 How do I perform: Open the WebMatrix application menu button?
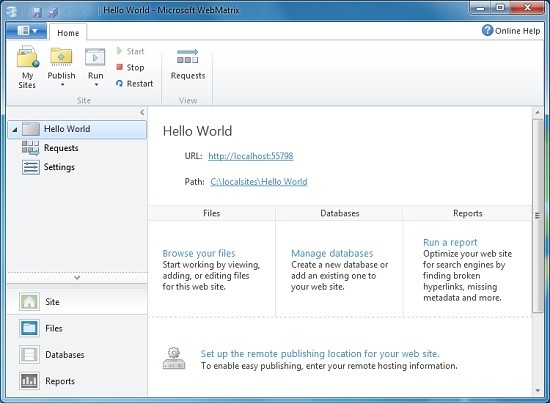26,31
